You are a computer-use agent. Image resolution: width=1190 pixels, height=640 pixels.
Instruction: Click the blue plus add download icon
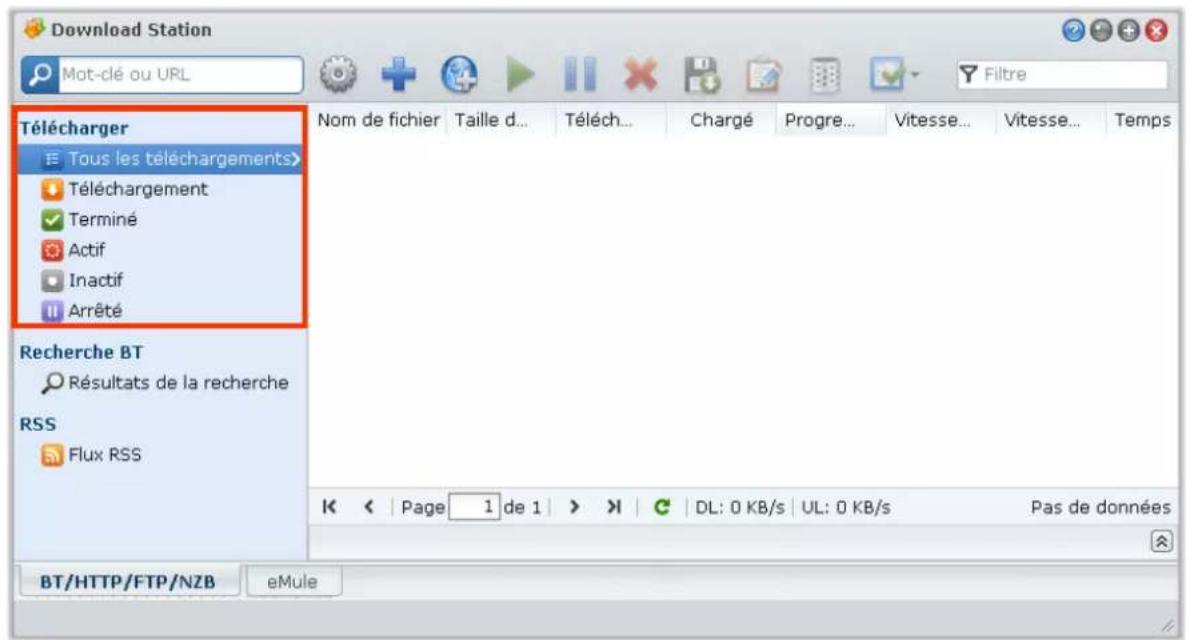(x=398, y=74)
